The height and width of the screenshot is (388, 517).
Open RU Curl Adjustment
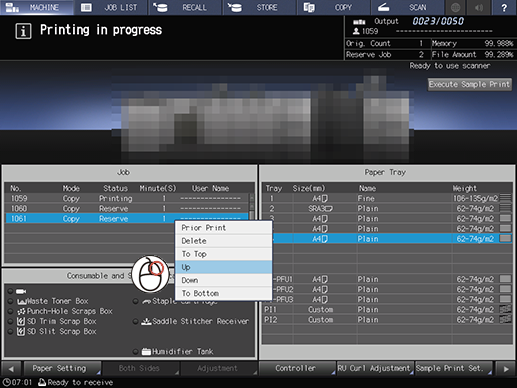375,368
